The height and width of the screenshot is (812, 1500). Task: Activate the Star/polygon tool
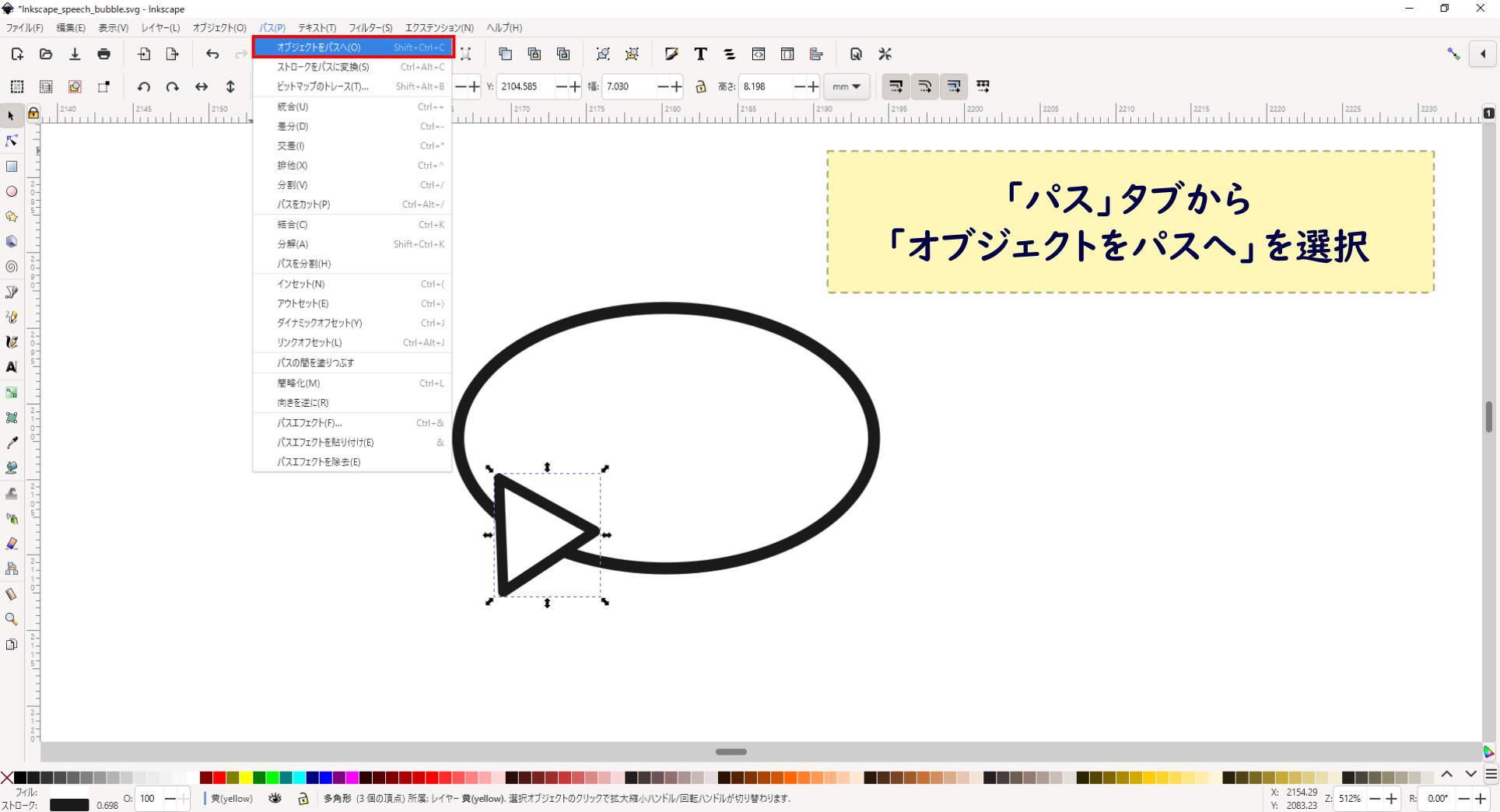click(12, 216)
